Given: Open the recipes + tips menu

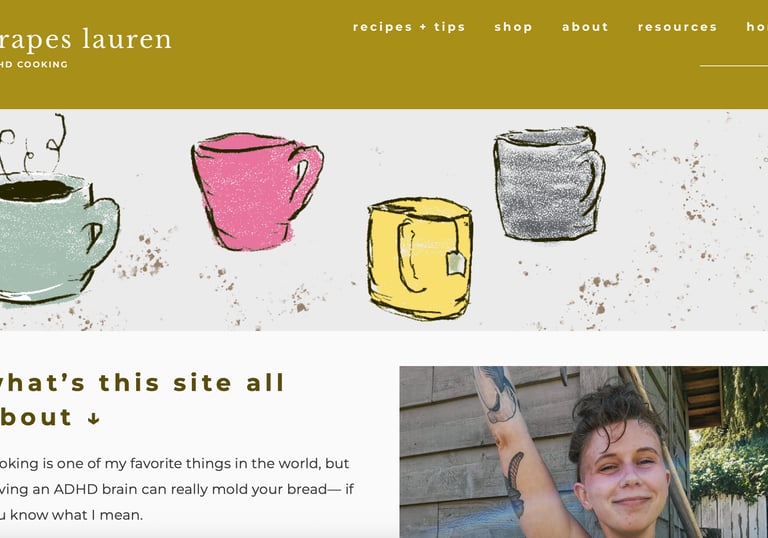Looking at the screenshot, I should pos(409,27).
